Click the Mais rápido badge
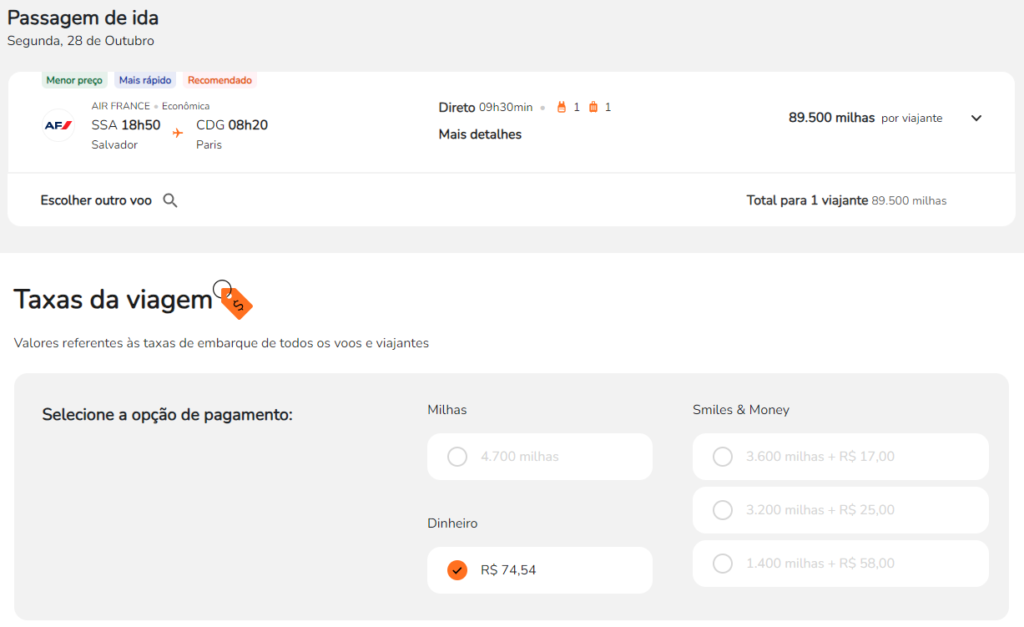1024x627 pixels. (145, 80)
